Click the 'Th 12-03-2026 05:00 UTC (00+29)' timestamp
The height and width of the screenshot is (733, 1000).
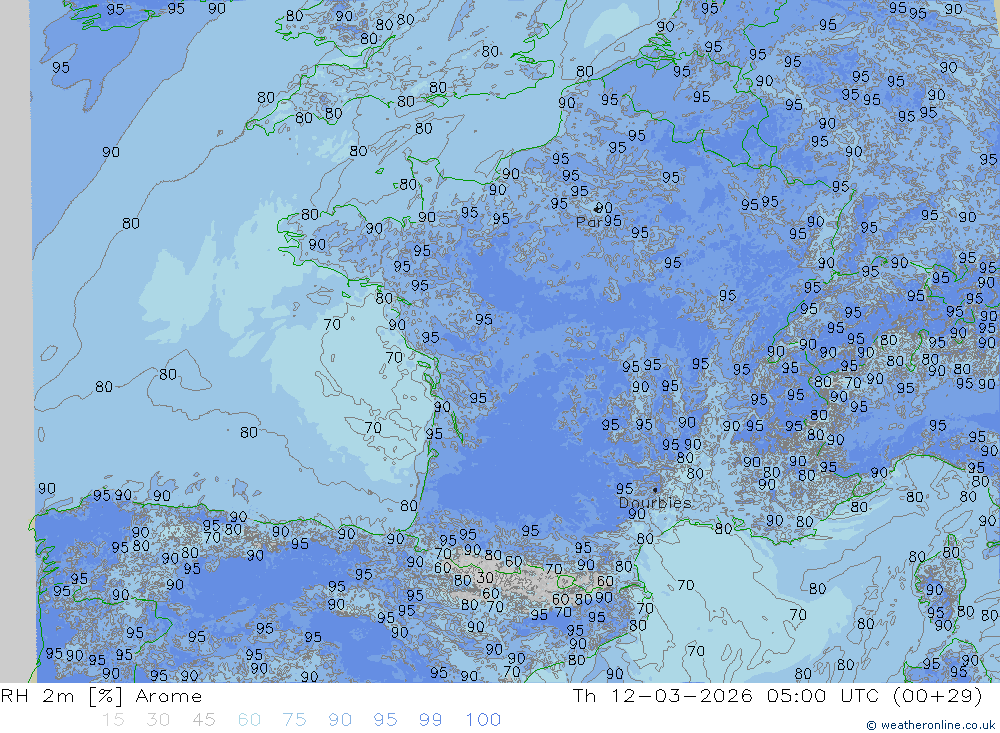[x=777, y=696]
